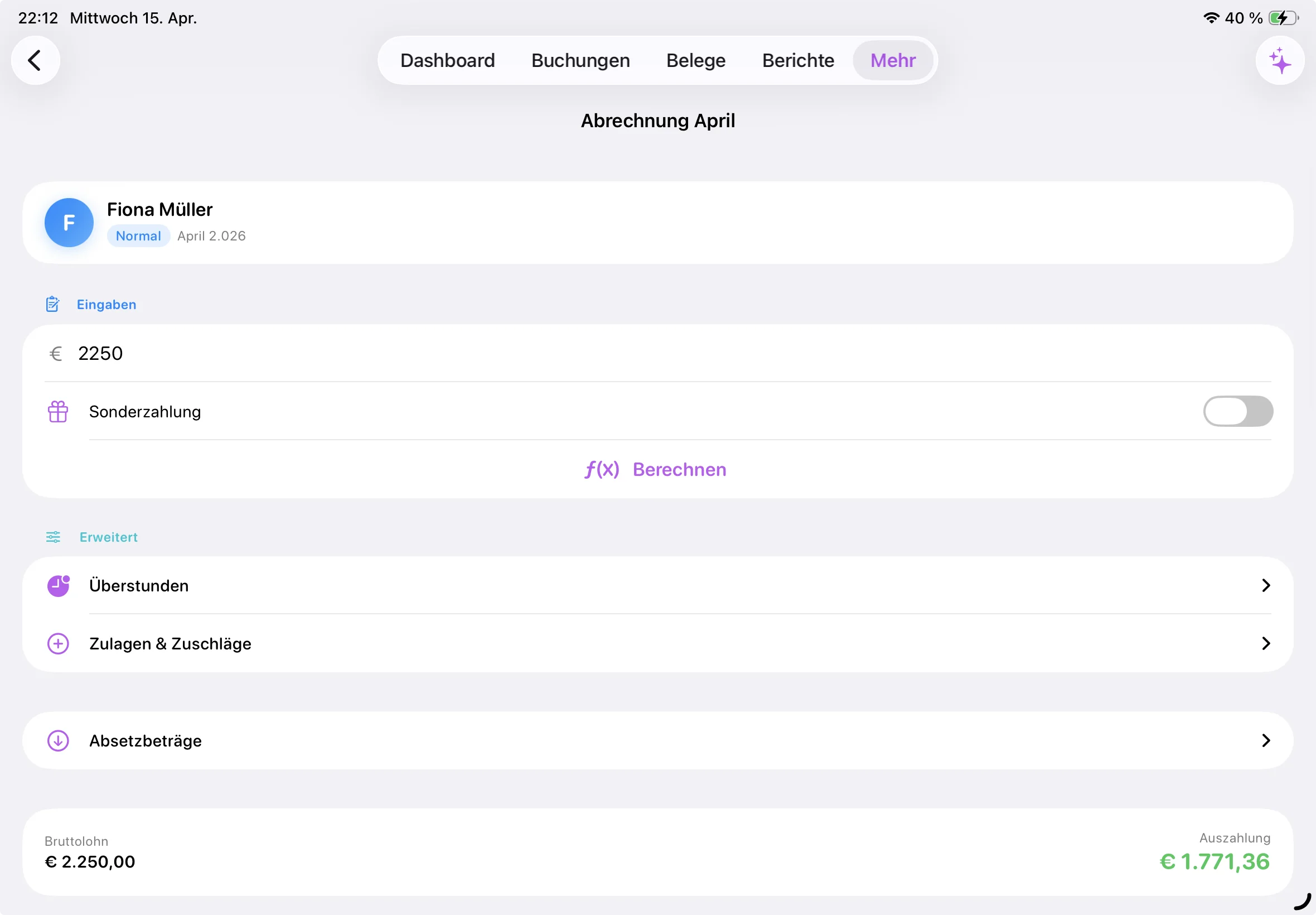Click the Absetzbeträge down-arrow icon
The height and width of the screenshot is (915, 1316).
coord(58,741)
